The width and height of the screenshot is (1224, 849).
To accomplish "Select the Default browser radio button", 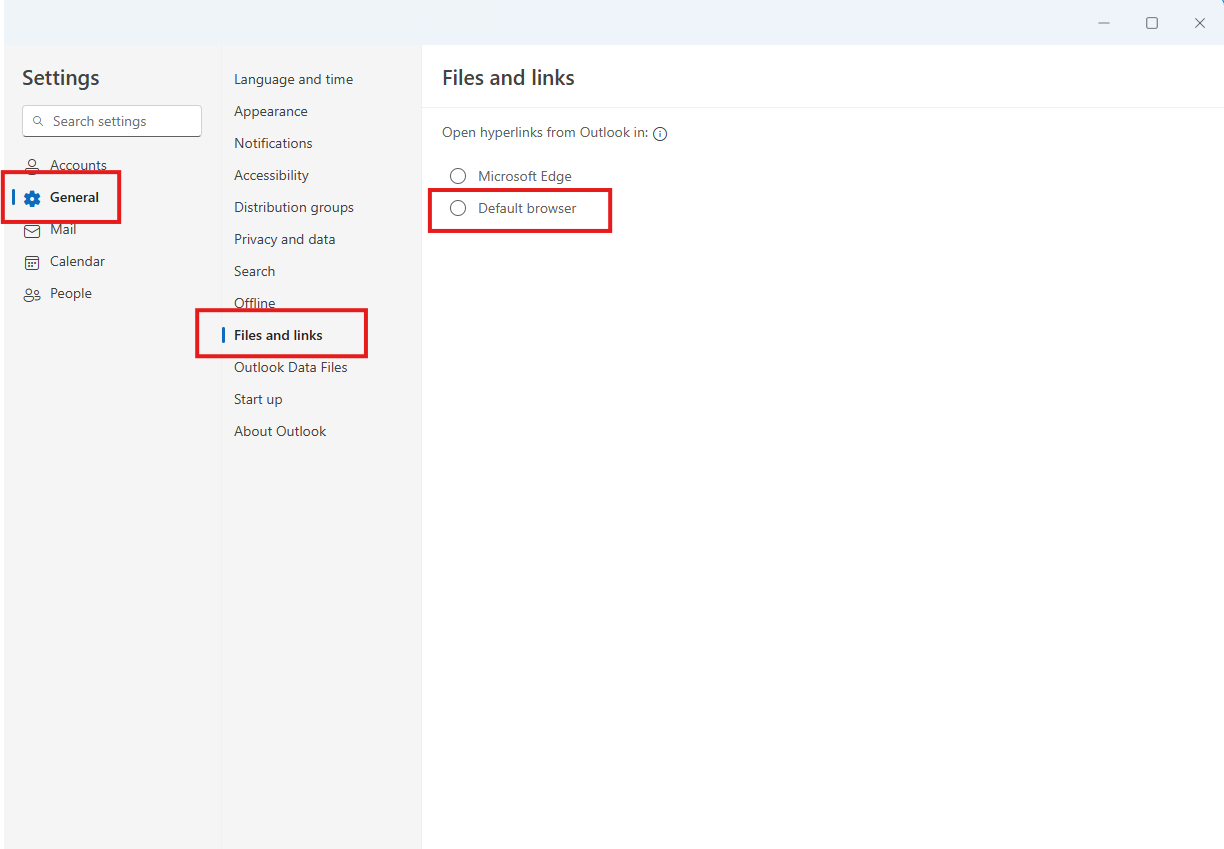I will (x=458, y=208).
